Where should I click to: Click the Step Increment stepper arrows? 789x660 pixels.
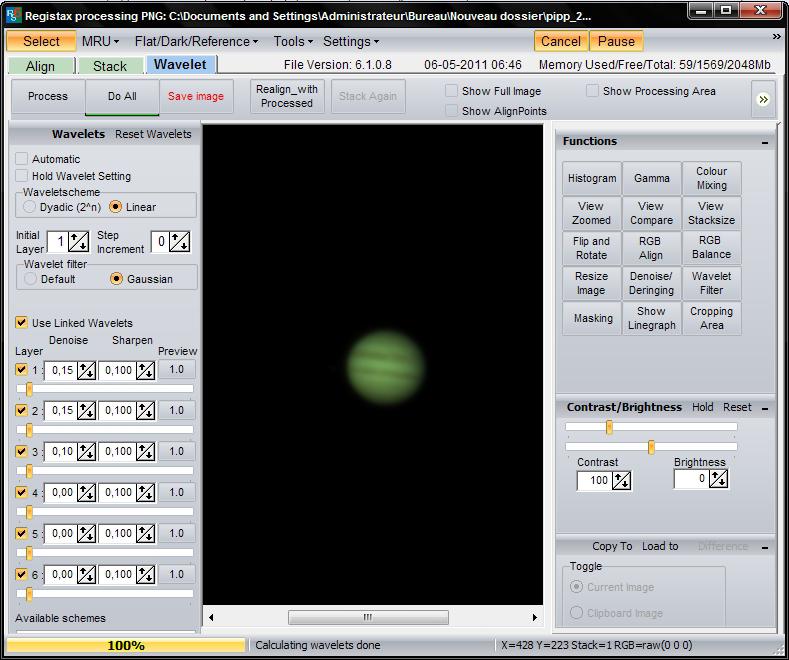pos(180,242)
